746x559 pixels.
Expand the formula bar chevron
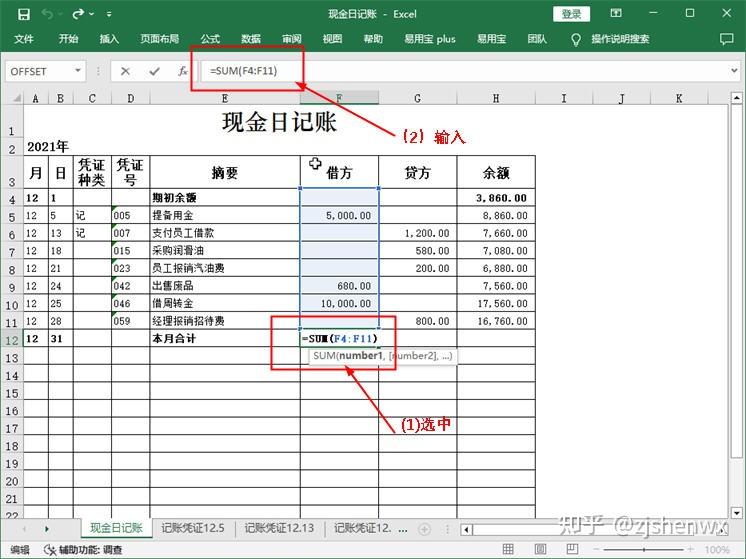tap(733, 71)
